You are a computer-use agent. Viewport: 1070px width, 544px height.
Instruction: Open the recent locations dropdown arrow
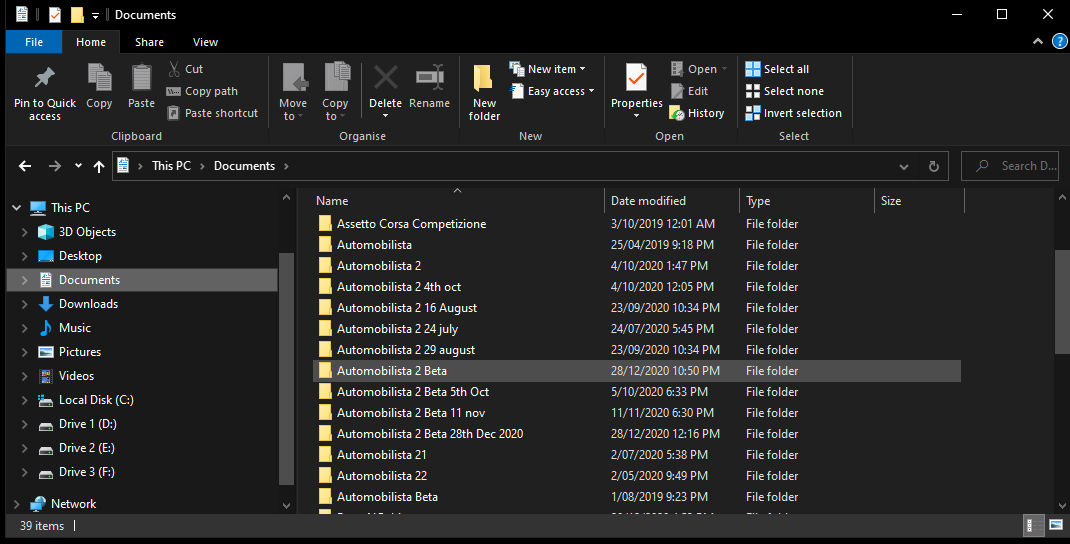pos(78,166)
